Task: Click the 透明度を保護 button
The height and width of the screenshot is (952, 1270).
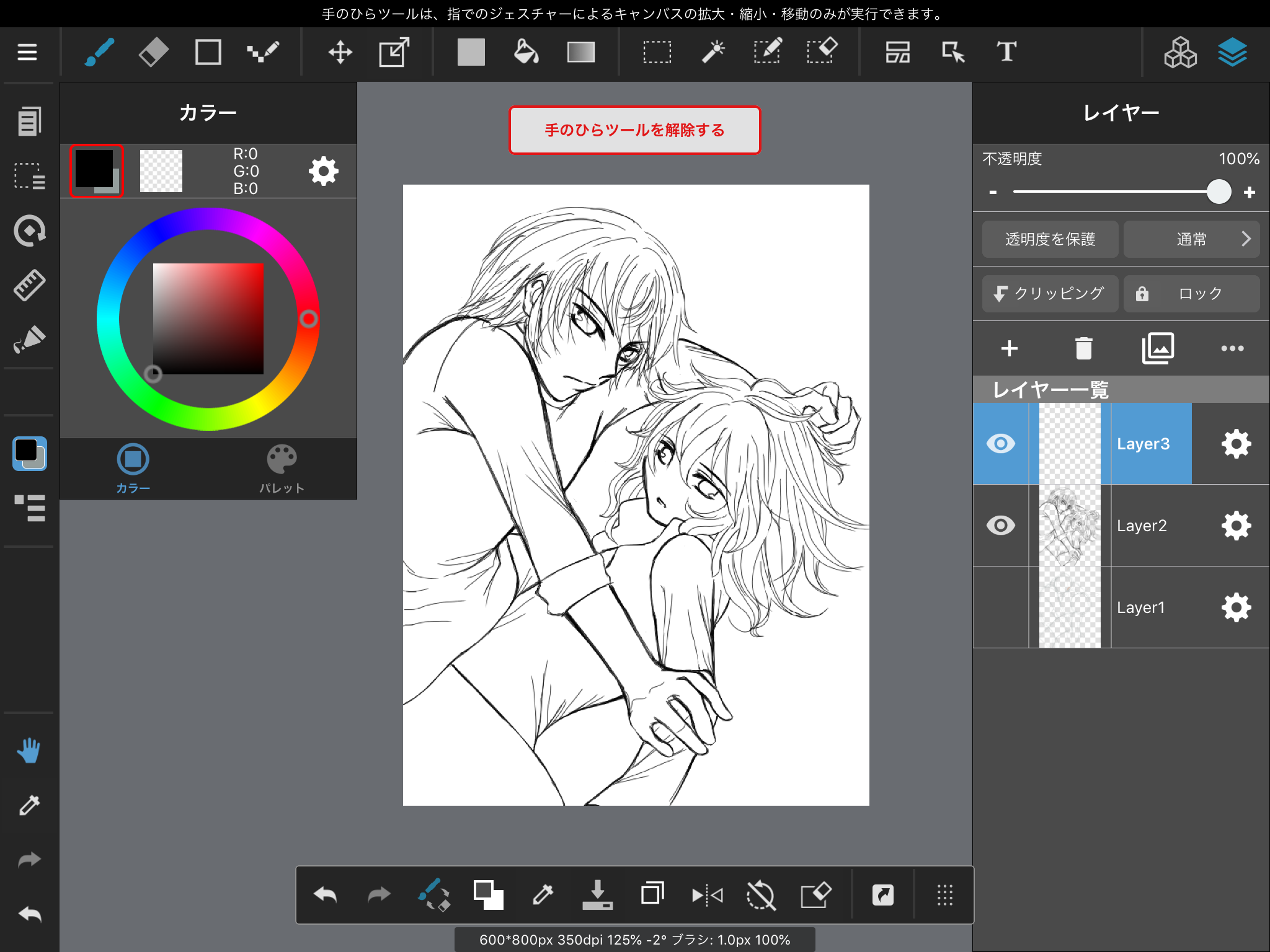Action: [1050, 239]
